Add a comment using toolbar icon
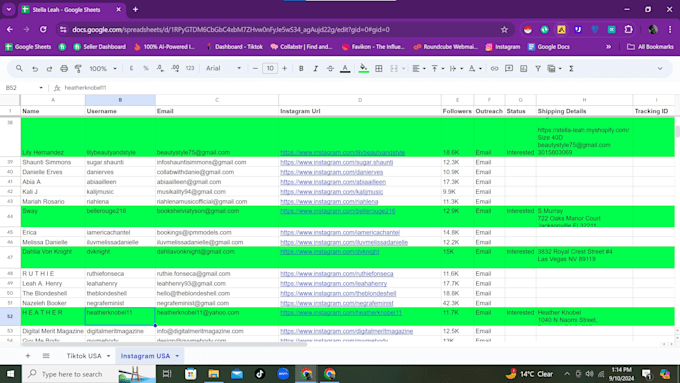 click(509, 69)
